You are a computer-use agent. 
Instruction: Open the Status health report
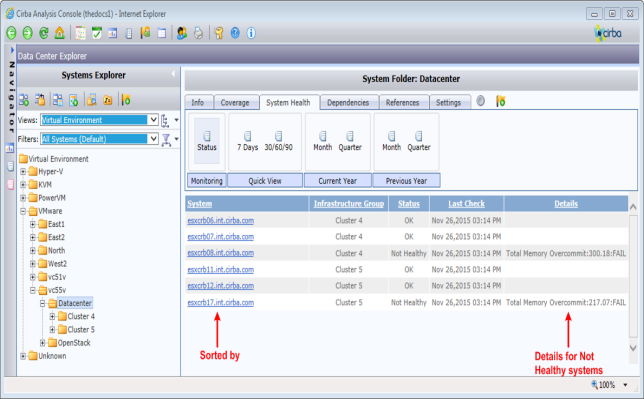point(207,141)
